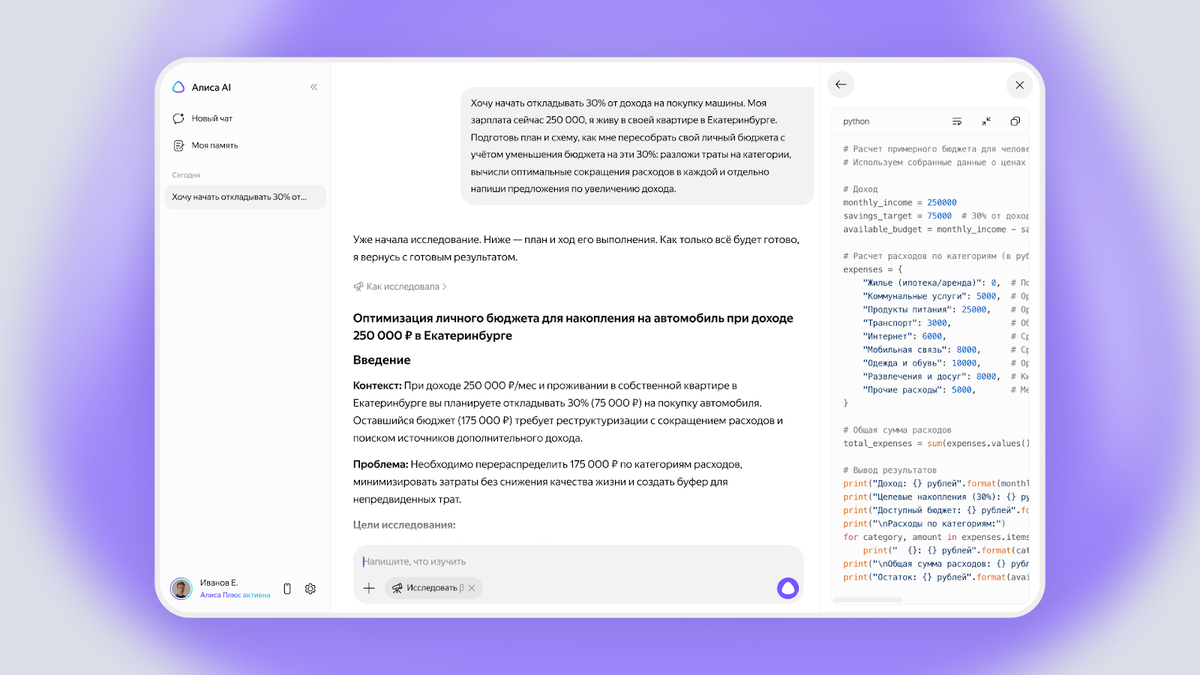Viewport: 1200px width, 675px height.
Task: Click the purple Alice send button
Action: [x=788, y=588]
